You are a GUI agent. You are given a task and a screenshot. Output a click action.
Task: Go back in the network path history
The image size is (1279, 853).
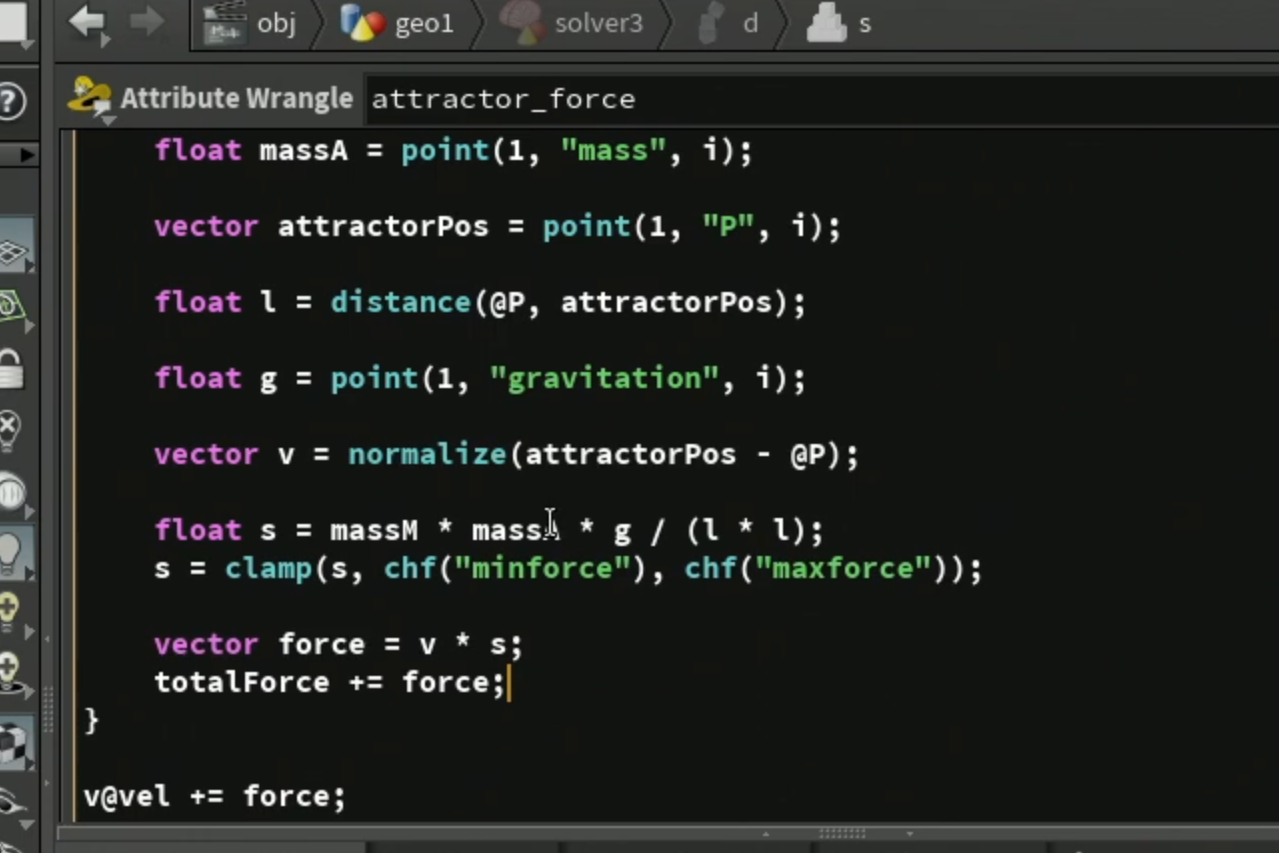88,22
